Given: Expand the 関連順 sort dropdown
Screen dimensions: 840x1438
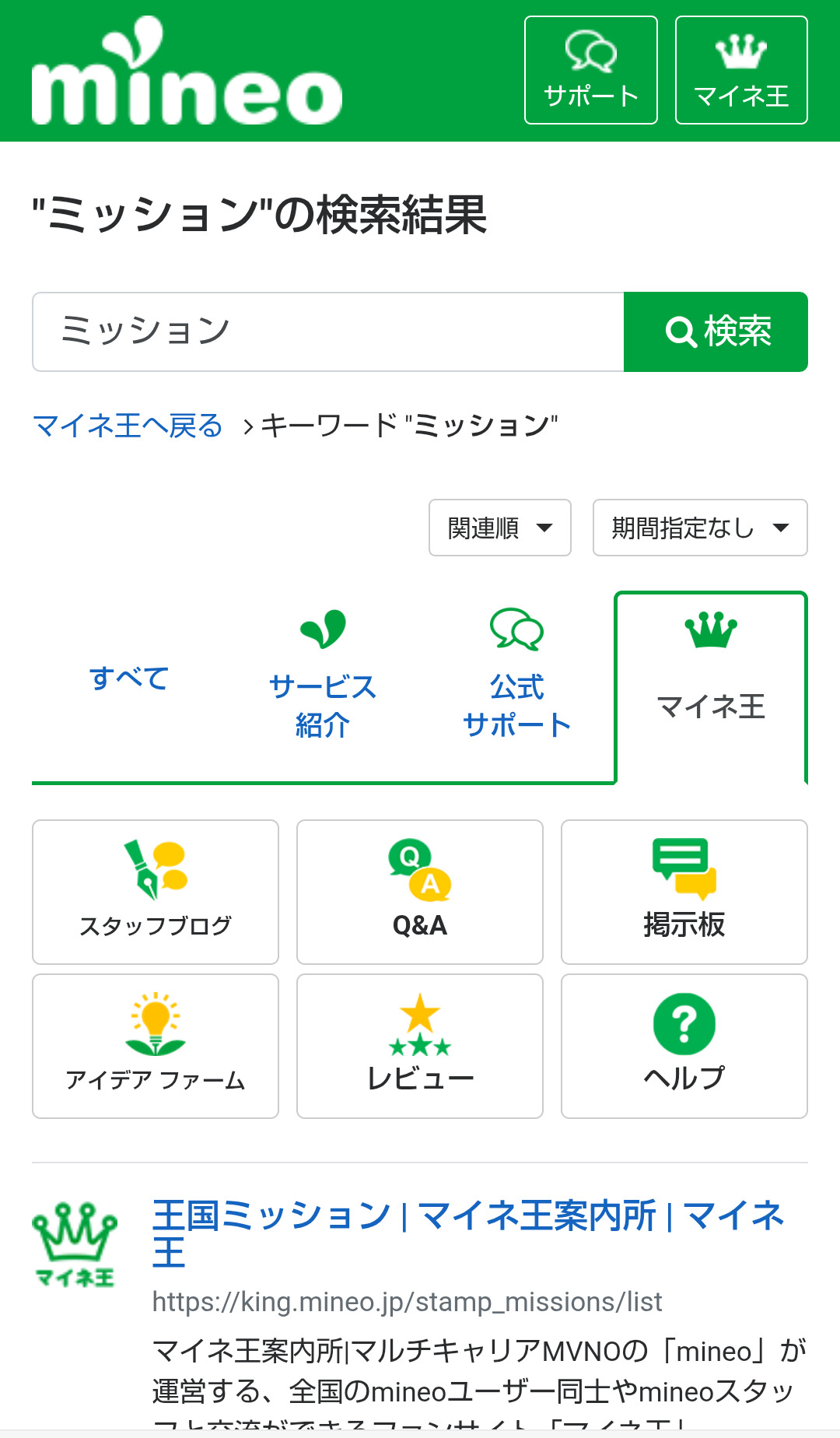Looking at the screenshot, I should pyautogui.click(x=500, y=528).
